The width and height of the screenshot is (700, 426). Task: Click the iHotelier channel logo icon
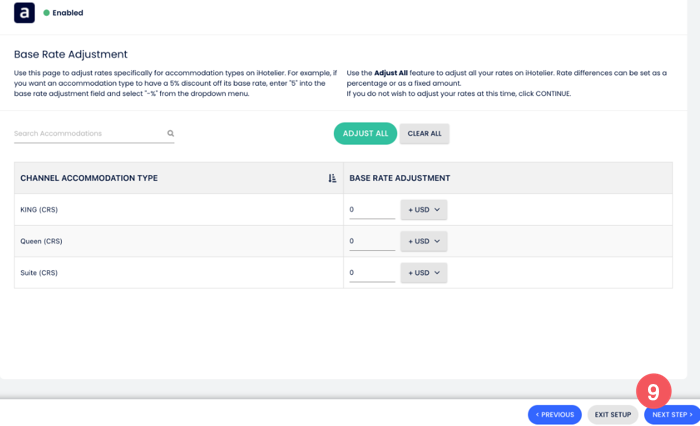24,13
